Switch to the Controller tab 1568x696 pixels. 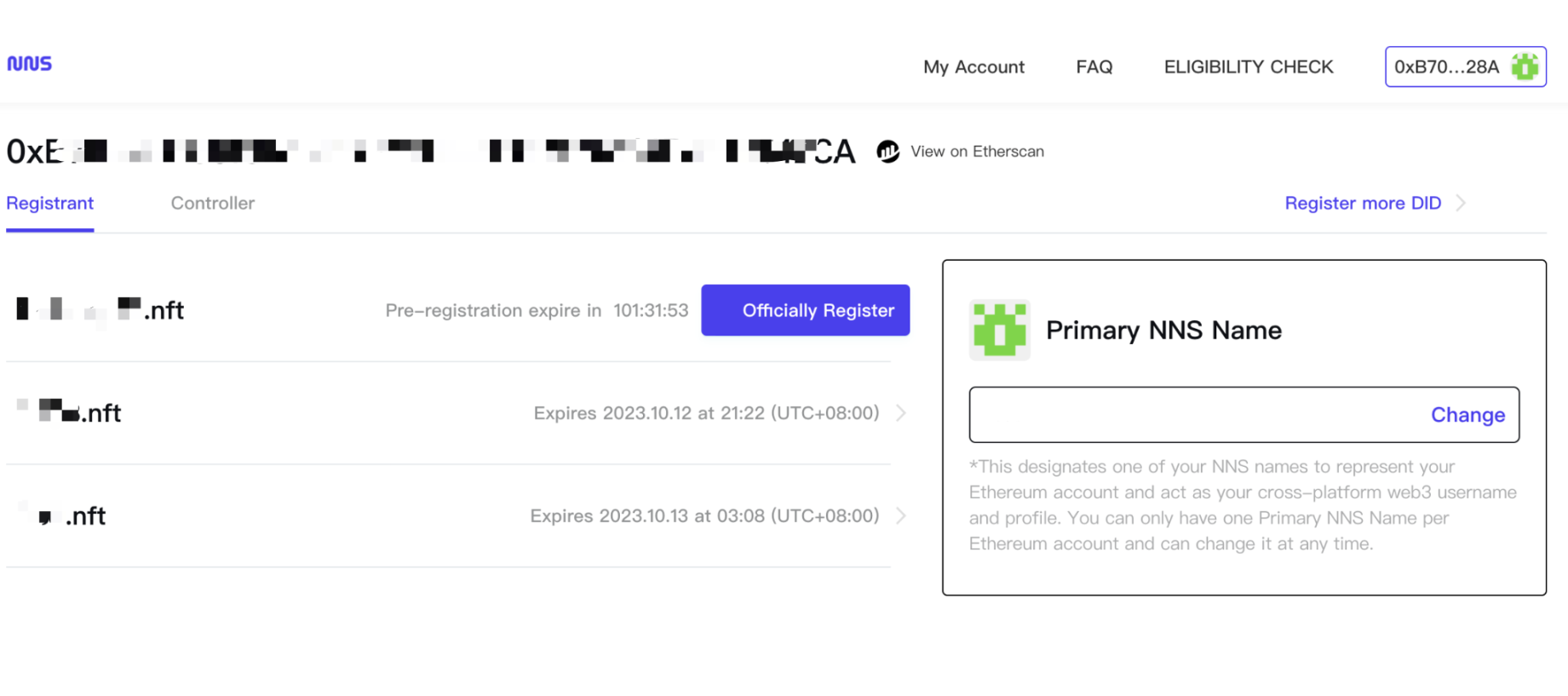(x=212, y=204)
